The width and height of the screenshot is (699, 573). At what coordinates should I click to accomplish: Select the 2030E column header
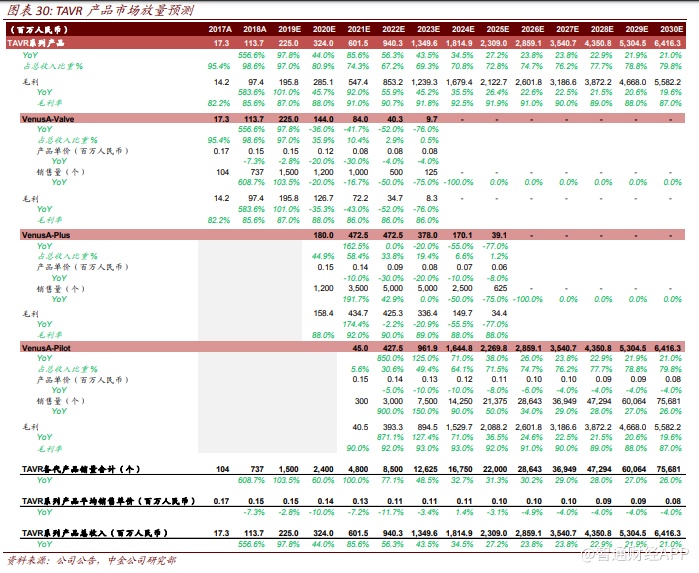coord(671,29)
